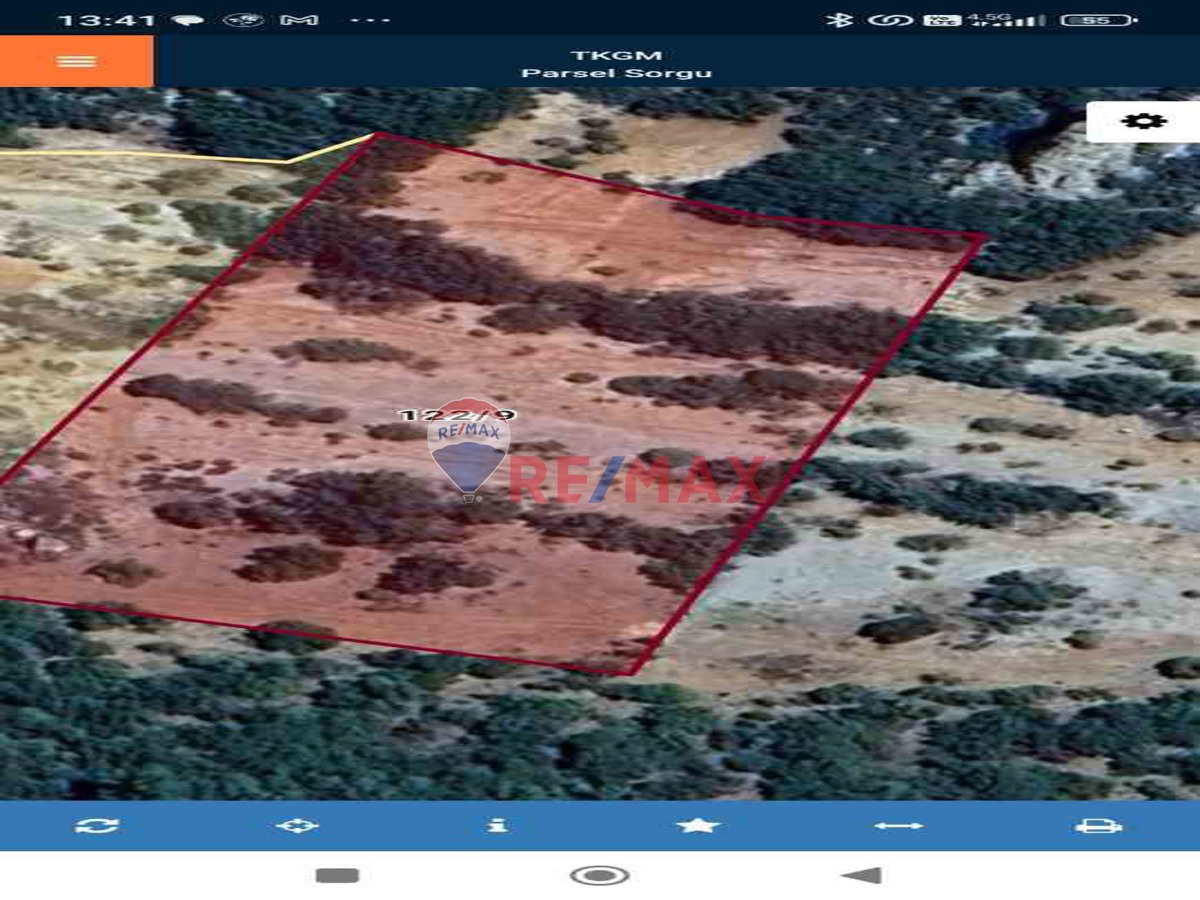Tap the printer icon
The height and width of the screenshot is (900, 1200).
coord(1098,825)
